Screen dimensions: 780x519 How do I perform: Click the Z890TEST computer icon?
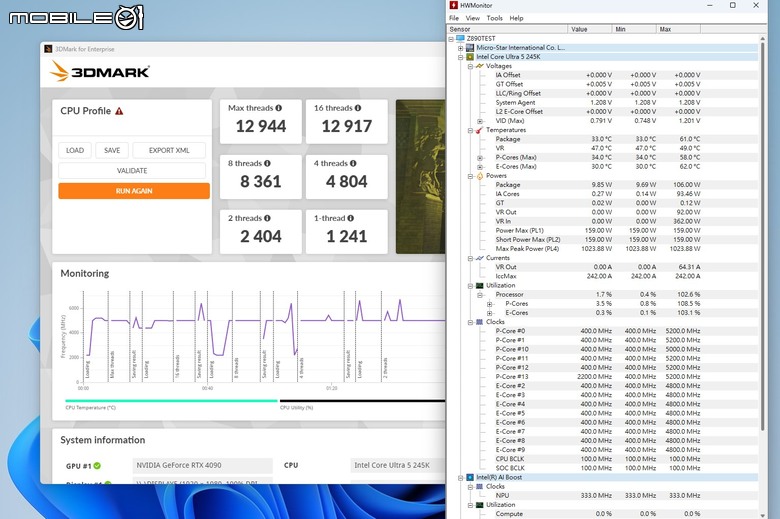[x=460, y=38]
